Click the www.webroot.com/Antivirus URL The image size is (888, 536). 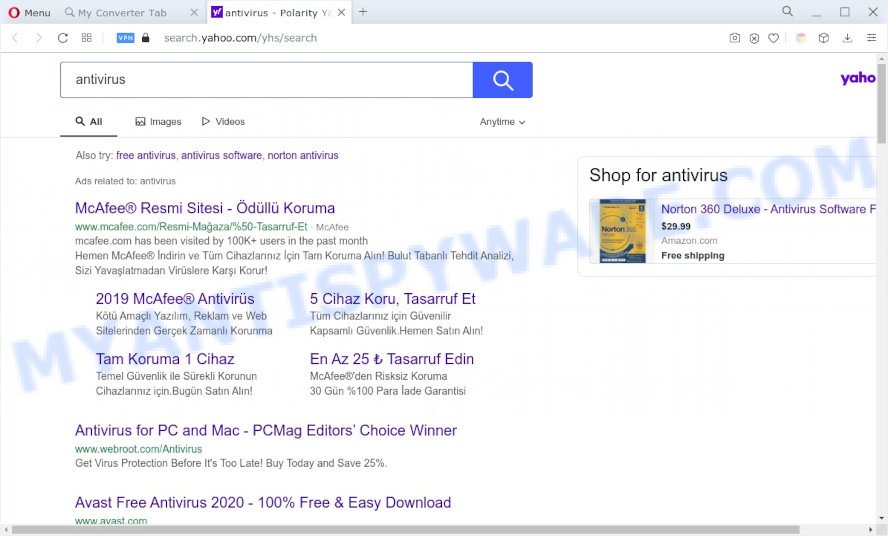click(138, 449)
